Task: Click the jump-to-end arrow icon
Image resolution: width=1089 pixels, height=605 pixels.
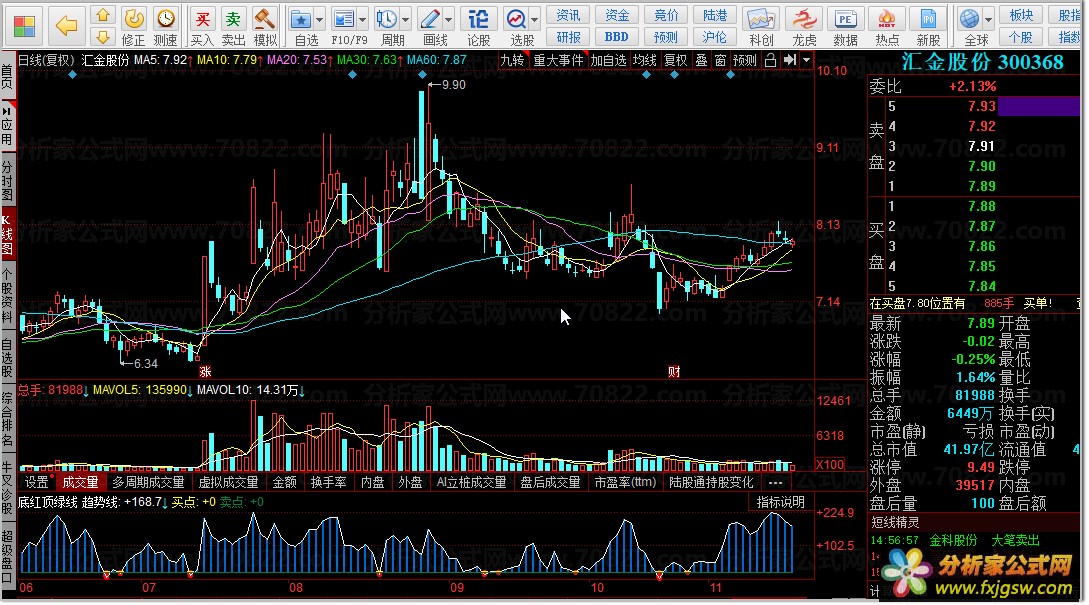Action: pos(790,60)
